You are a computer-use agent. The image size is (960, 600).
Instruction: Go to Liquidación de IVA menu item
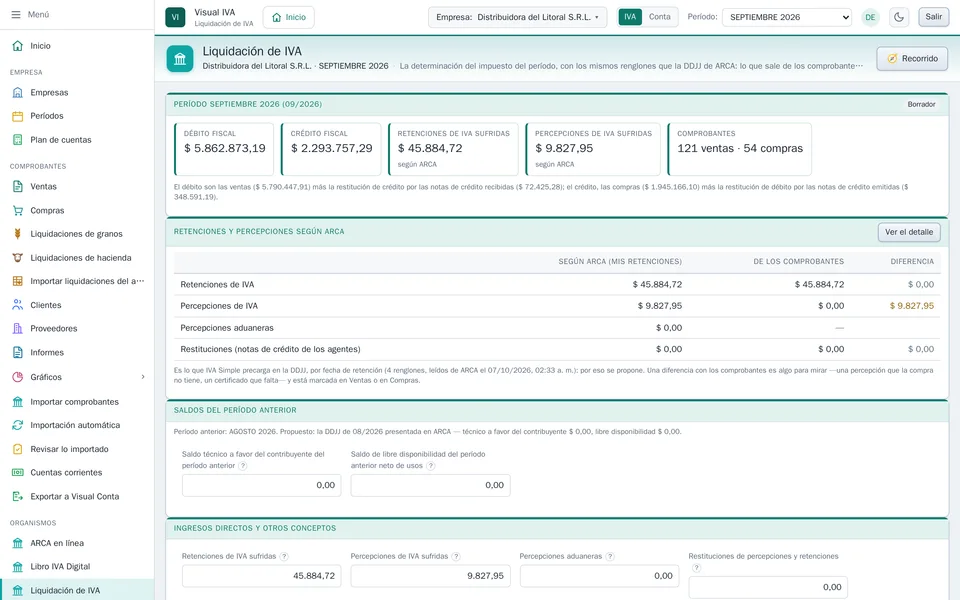(77, 590)
